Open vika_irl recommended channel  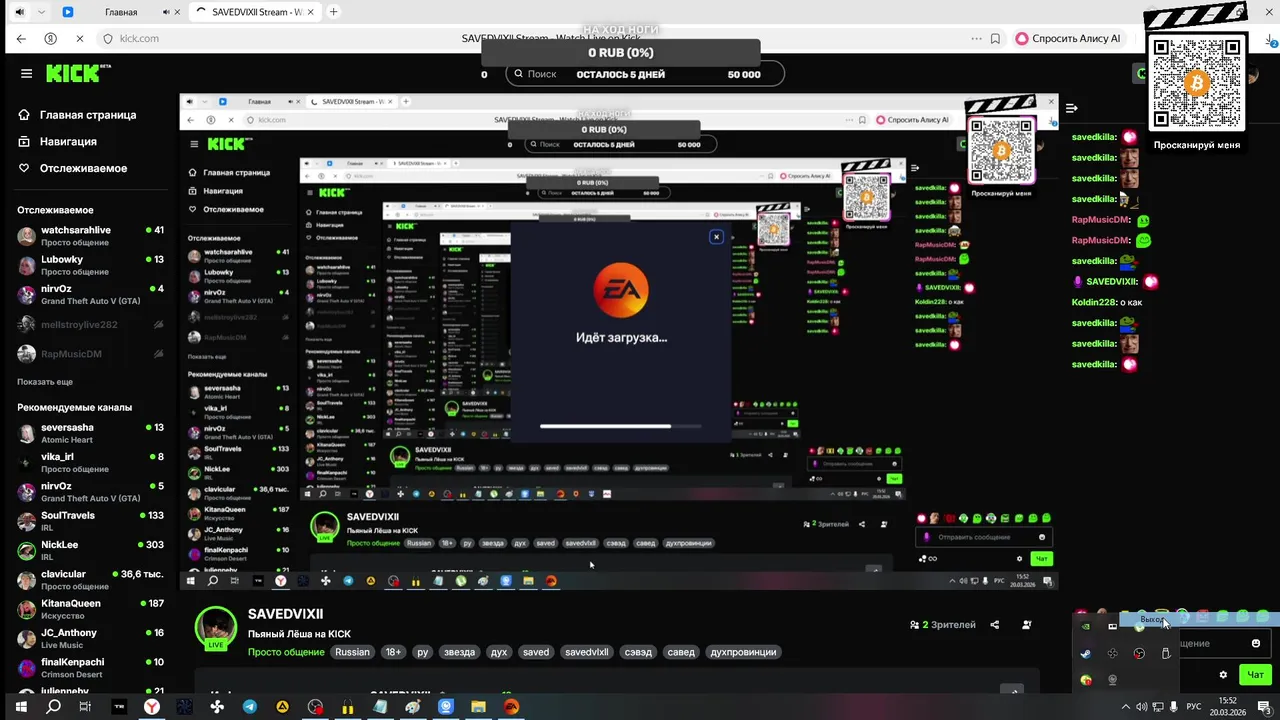(x=90, y=462)
